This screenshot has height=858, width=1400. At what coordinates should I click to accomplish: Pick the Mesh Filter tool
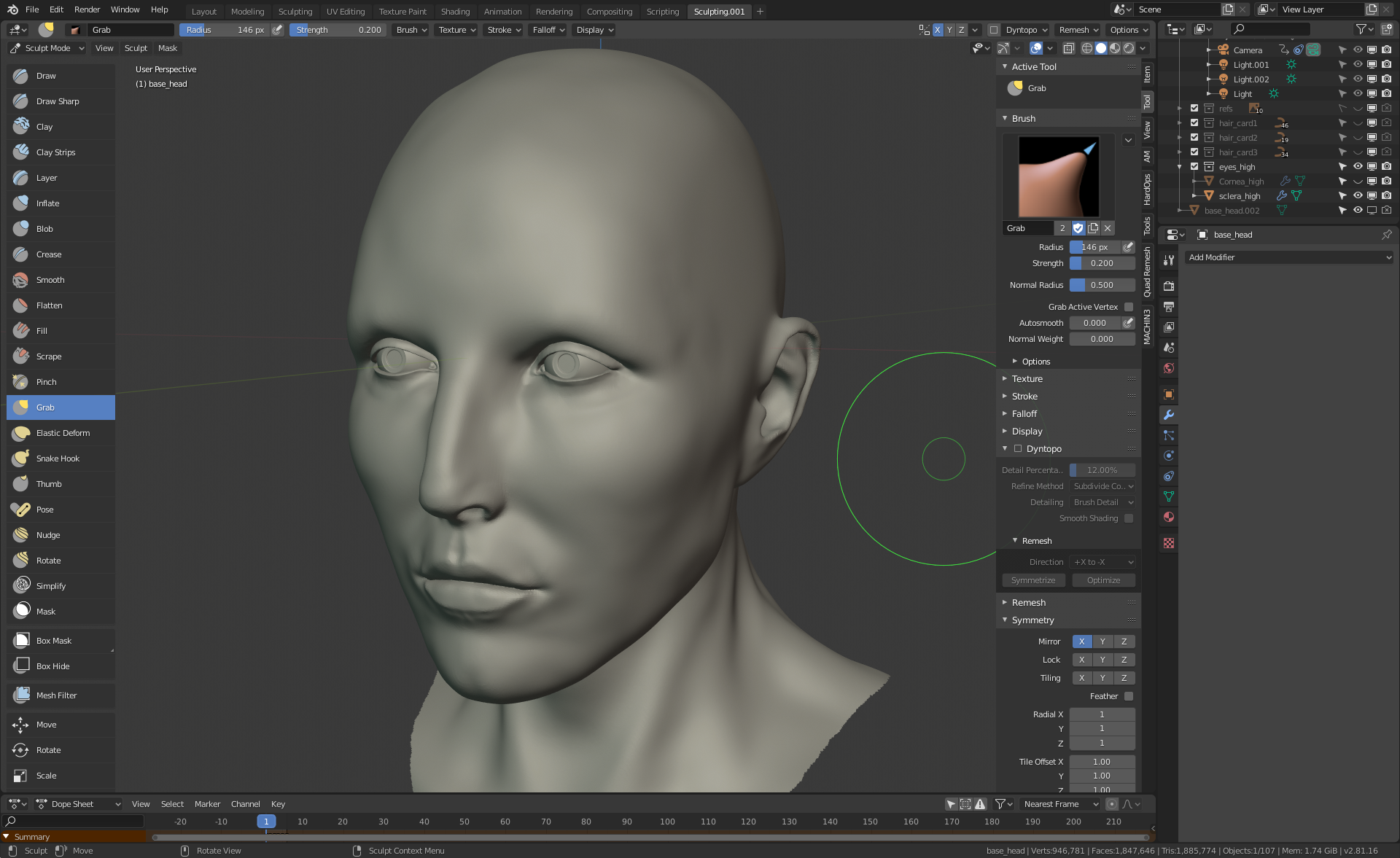point(56,695)
